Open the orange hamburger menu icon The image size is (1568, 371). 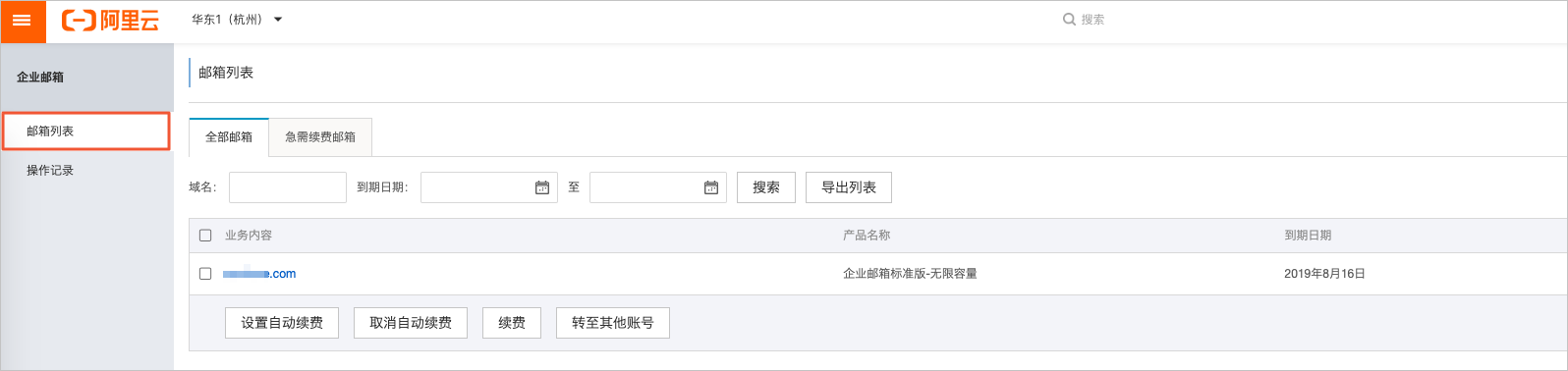point(23,21)
